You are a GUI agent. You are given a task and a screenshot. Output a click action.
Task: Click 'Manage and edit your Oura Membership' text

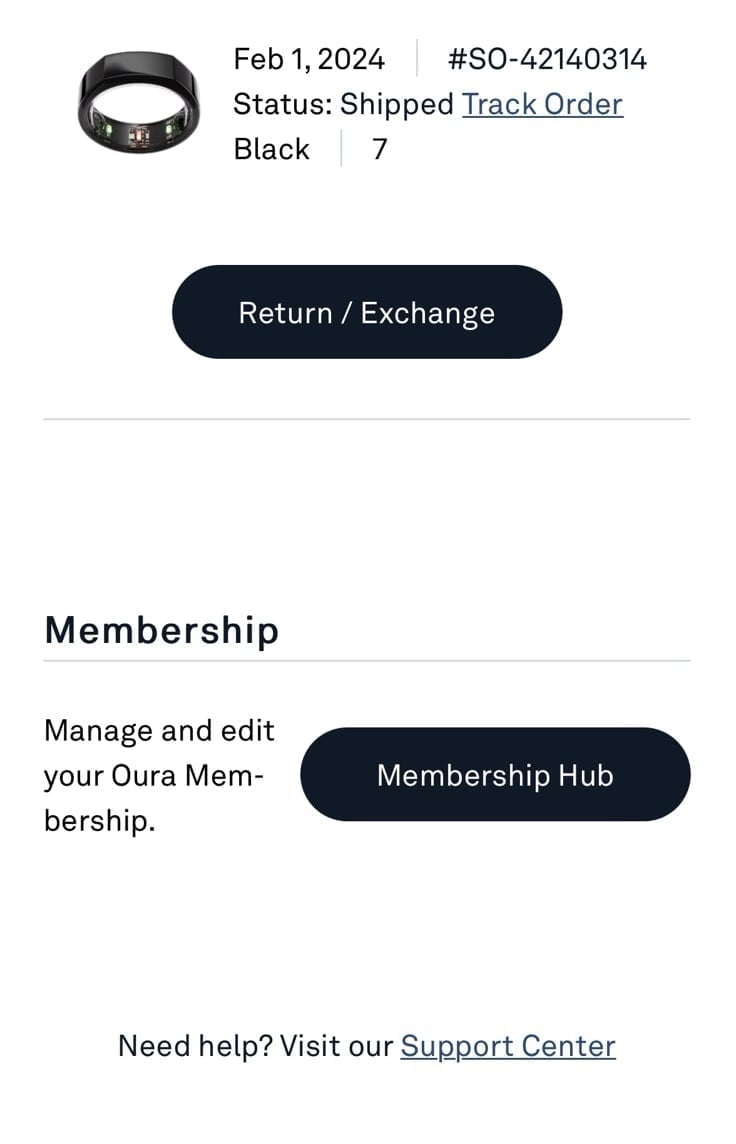[159, 776]
